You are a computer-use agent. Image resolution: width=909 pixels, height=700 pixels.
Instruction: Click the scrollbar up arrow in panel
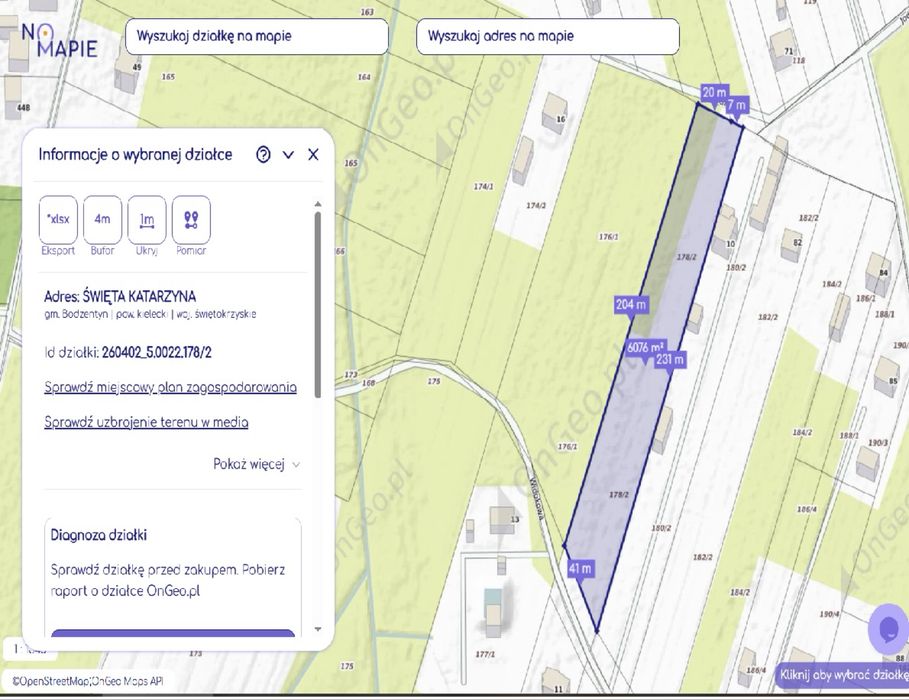pyautogui.click(x=318, y=204)
